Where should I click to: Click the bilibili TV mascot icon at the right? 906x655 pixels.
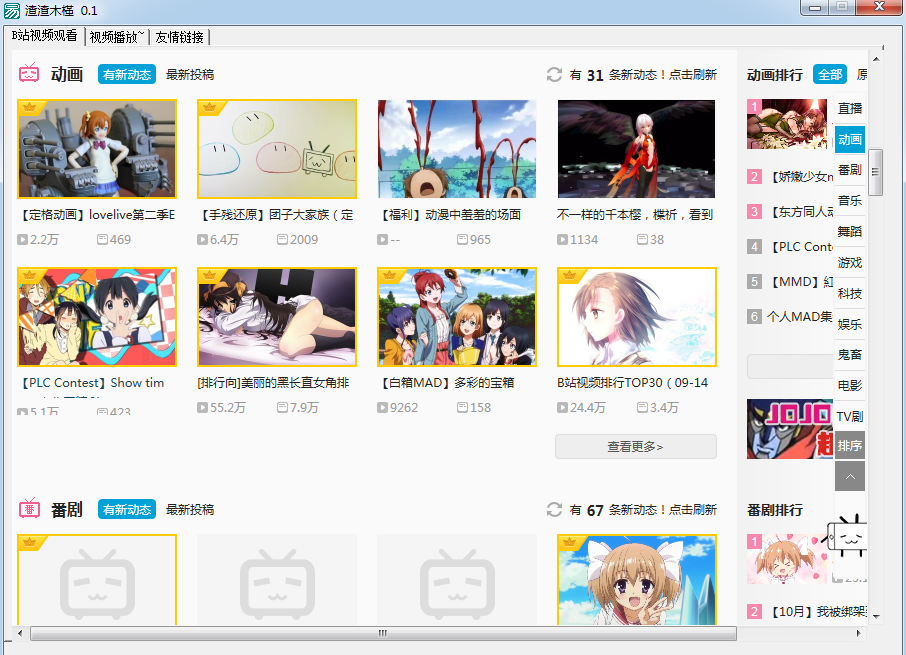point(847,537)
